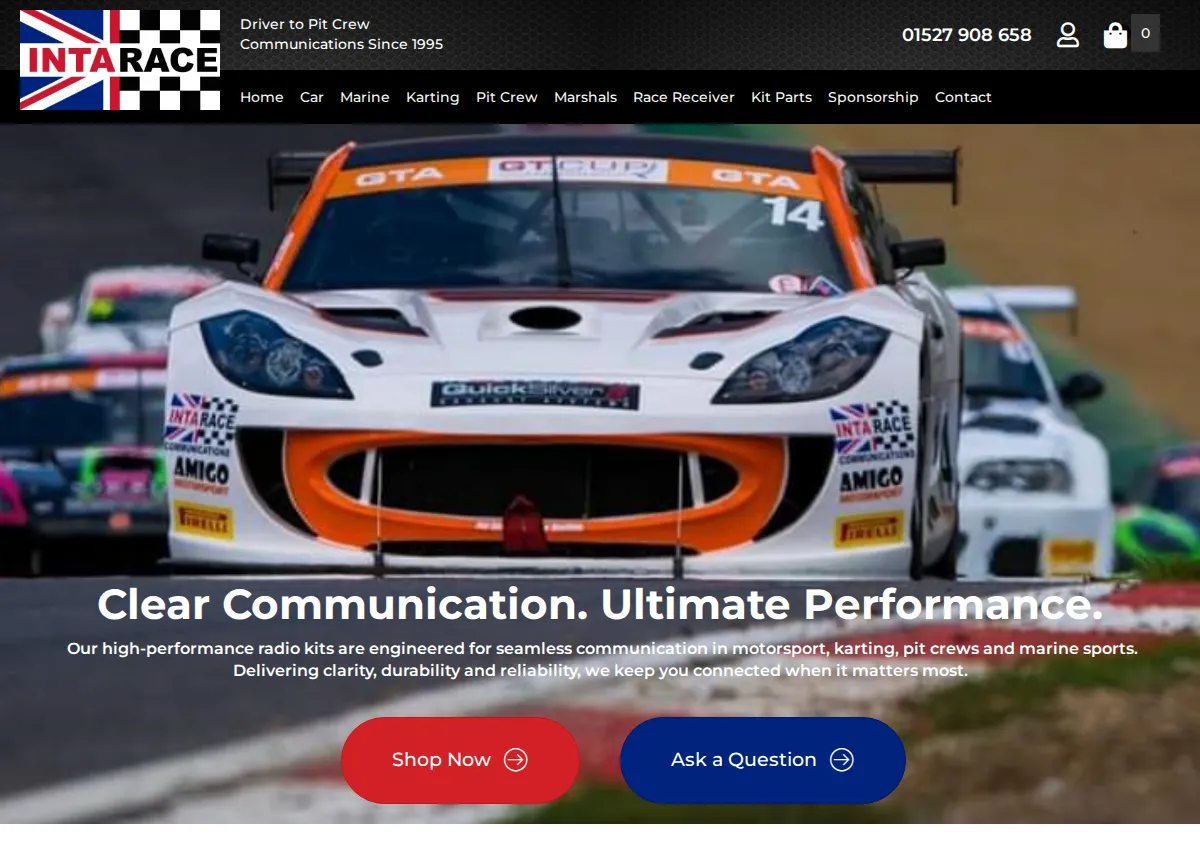
Task: Click the Intarace logo
Action: 120,60
